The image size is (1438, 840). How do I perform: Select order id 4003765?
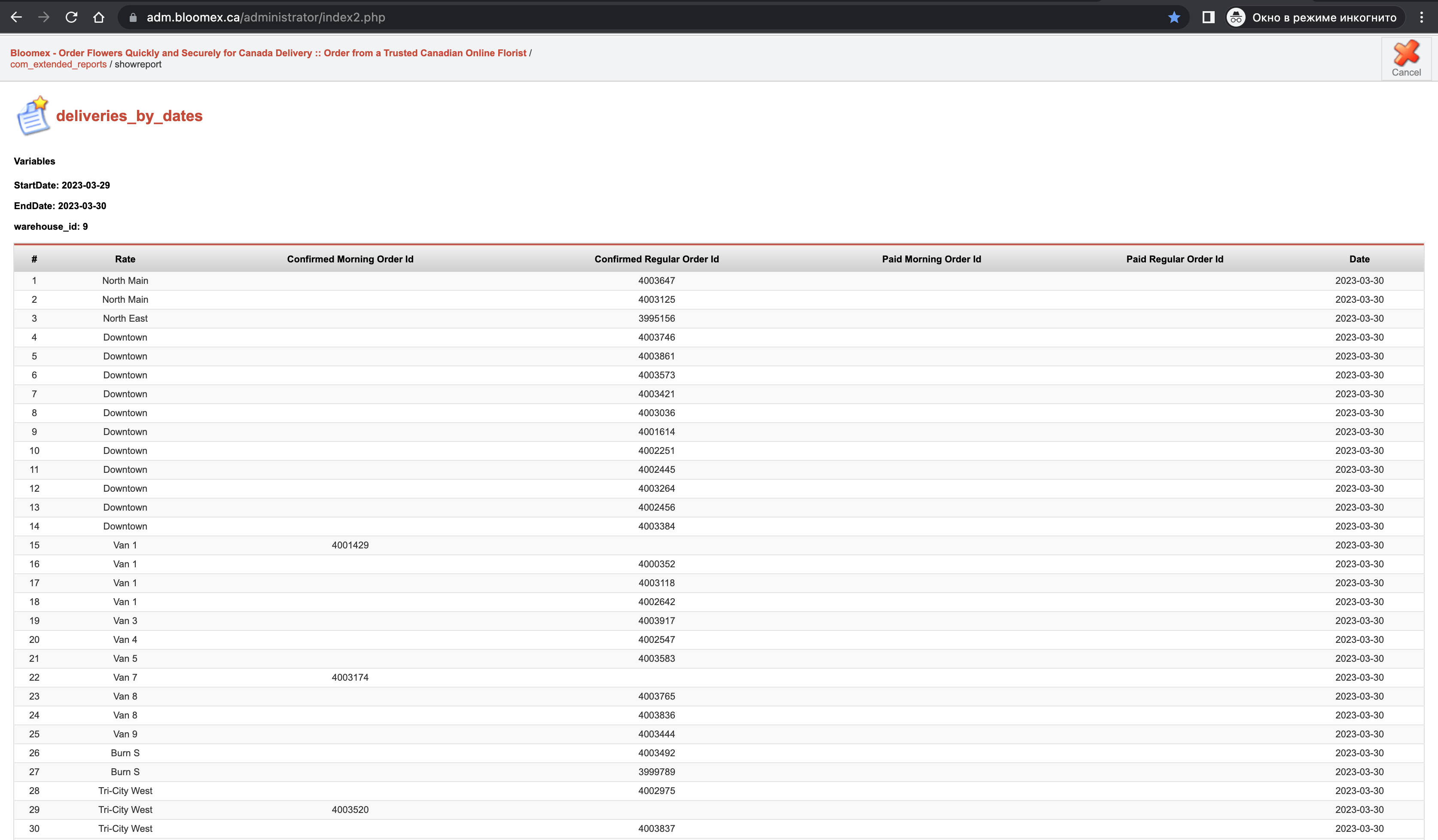tap(657, 696)
